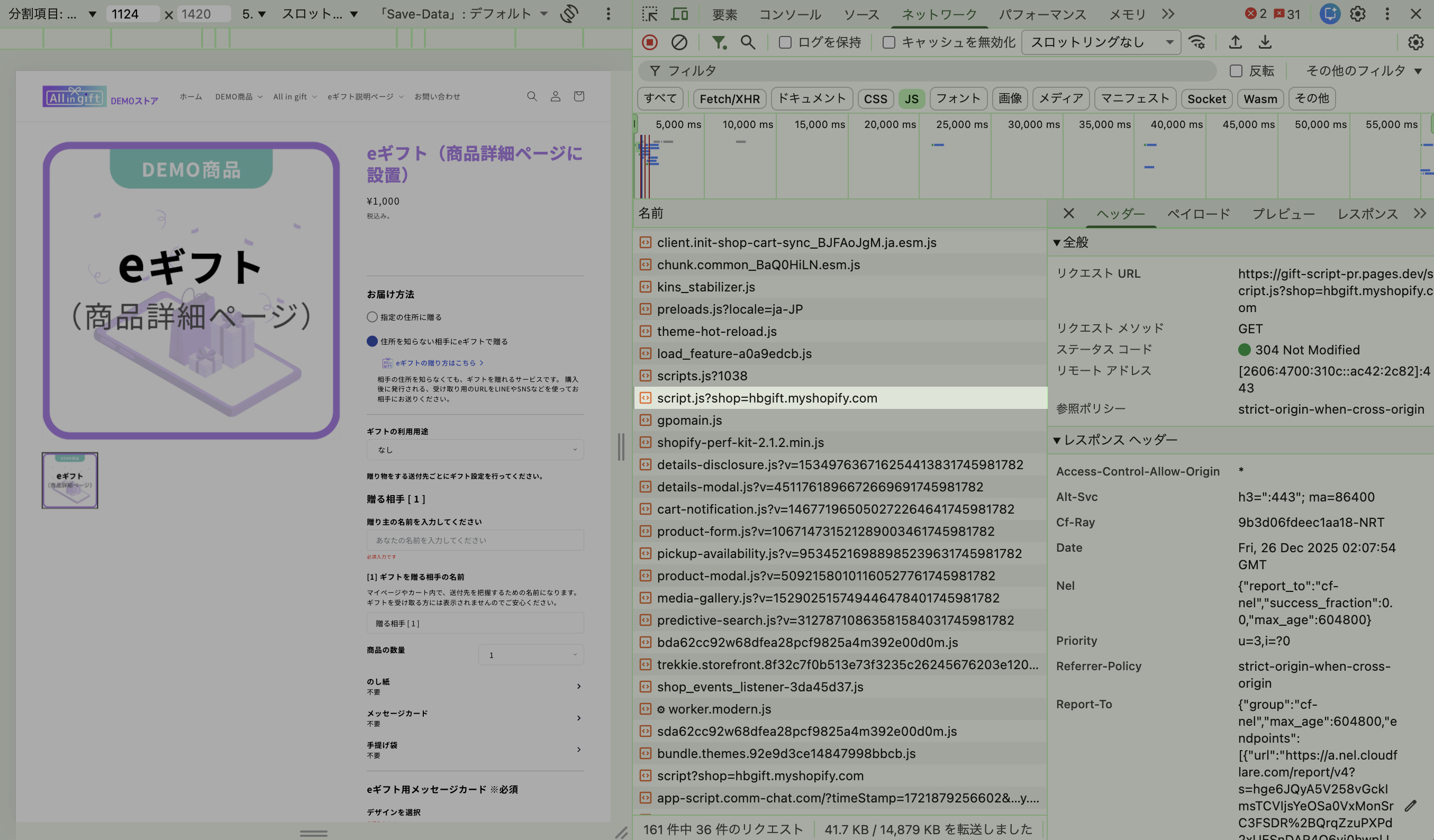This screenshot has width=1434, height=840.
Task: Switch to the ペイロード tab
Action: pos(1199,214)
